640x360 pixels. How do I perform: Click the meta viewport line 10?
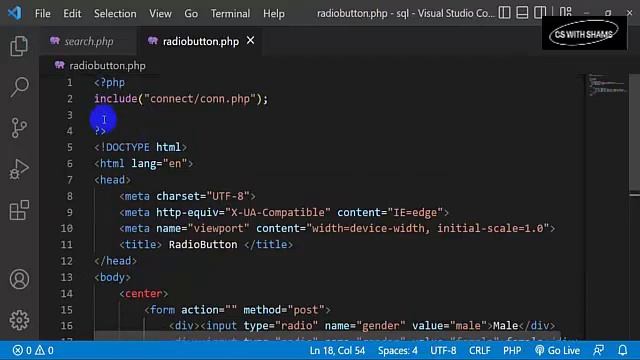point(337,228)
